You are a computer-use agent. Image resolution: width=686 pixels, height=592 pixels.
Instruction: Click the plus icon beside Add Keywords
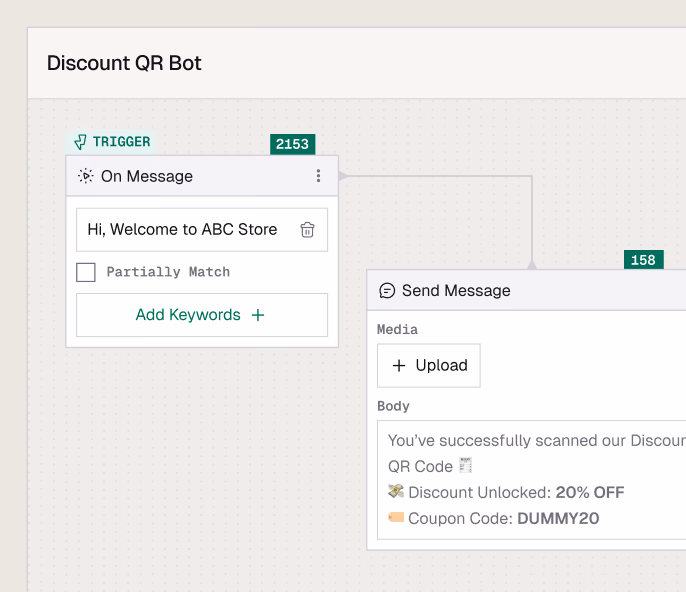(258, 315)
